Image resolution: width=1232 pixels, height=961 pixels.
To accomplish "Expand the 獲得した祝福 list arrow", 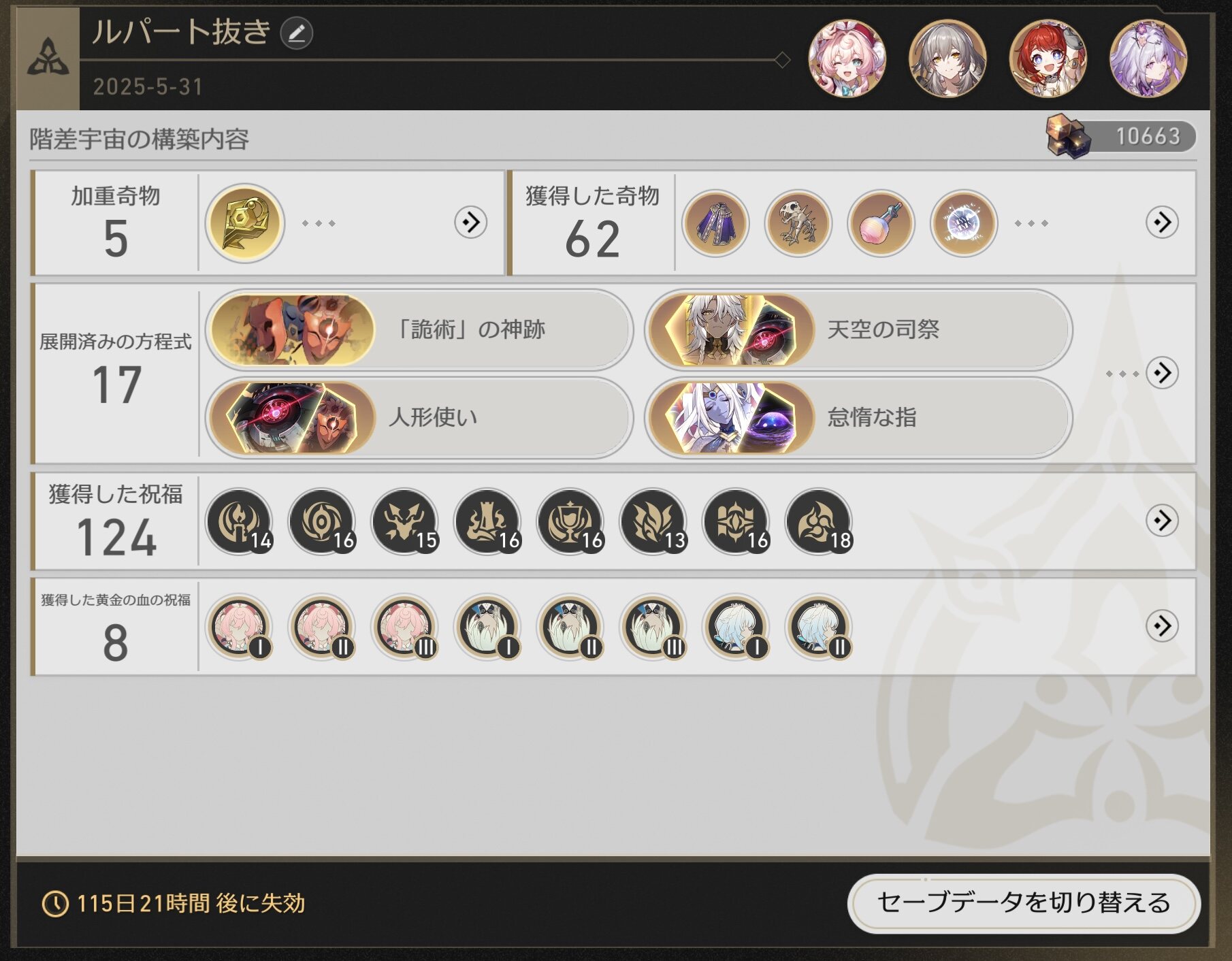I will coord(1162,521).
